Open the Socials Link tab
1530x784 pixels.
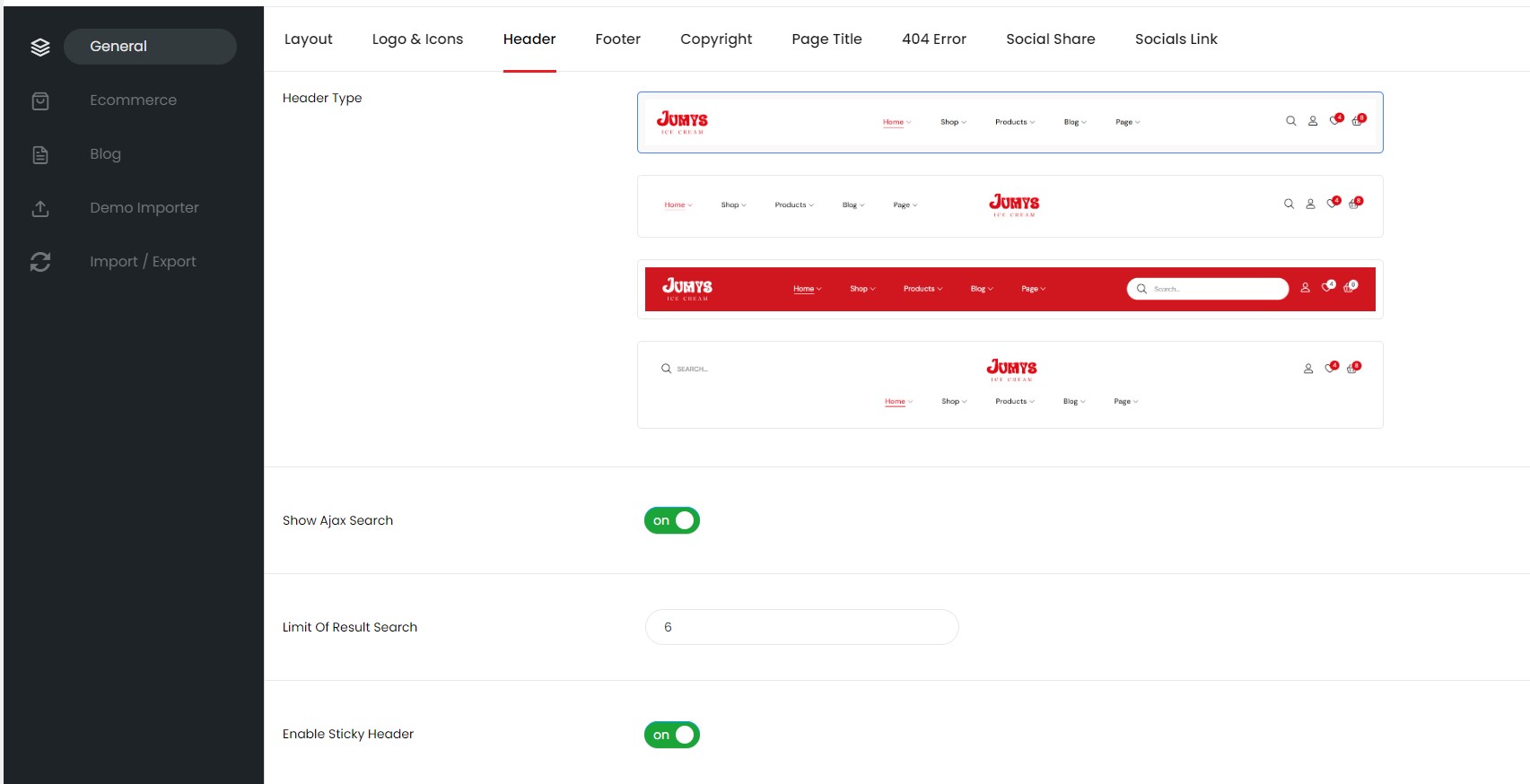pyautogui.click(x=1176, y=39)
